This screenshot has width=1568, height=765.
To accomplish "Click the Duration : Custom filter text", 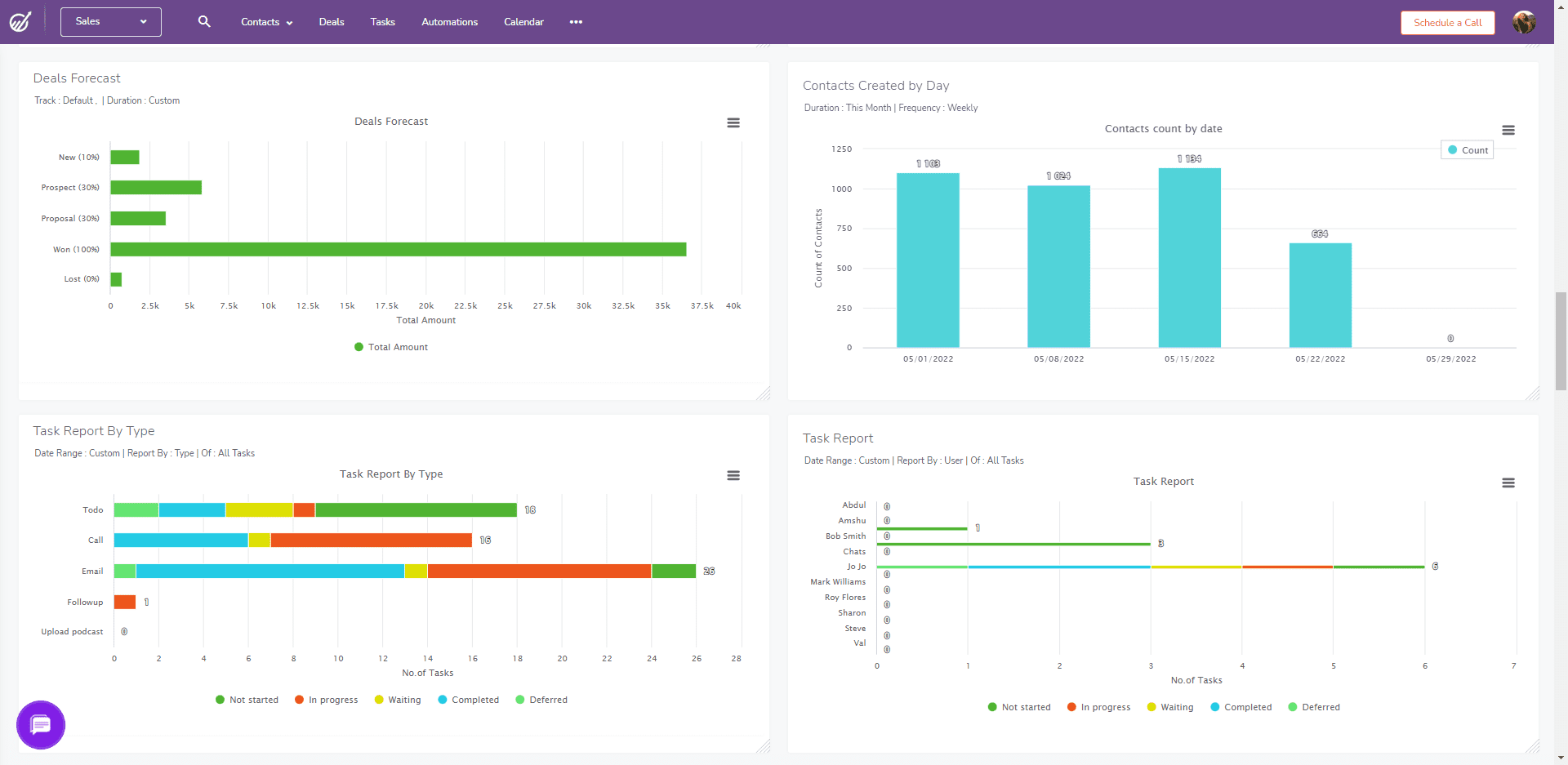I will coord(144,100).
